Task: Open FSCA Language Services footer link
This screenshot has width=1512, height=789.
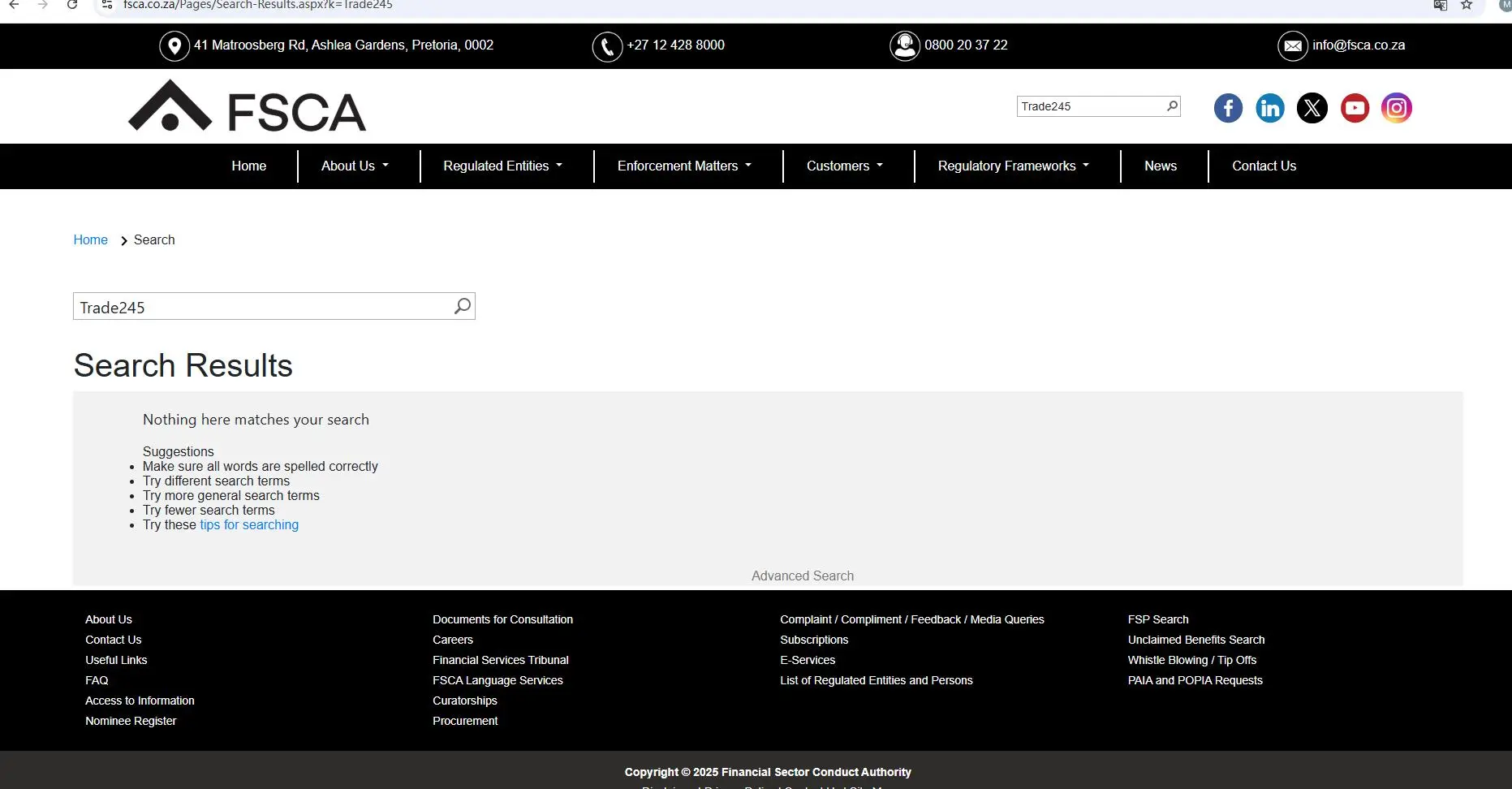Action: click(x=498, y=680)
